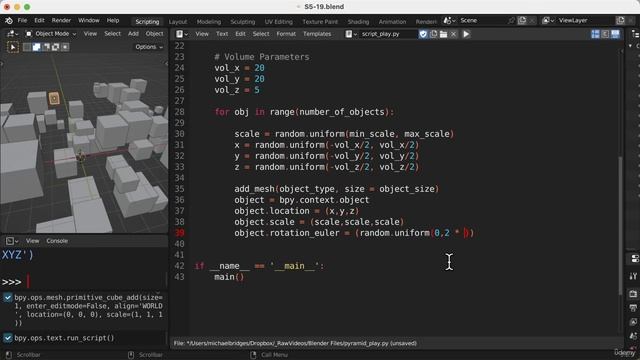Open the View Layer properties tab icon
Screen dimensions: 640x360
click(x=633, y=322)
